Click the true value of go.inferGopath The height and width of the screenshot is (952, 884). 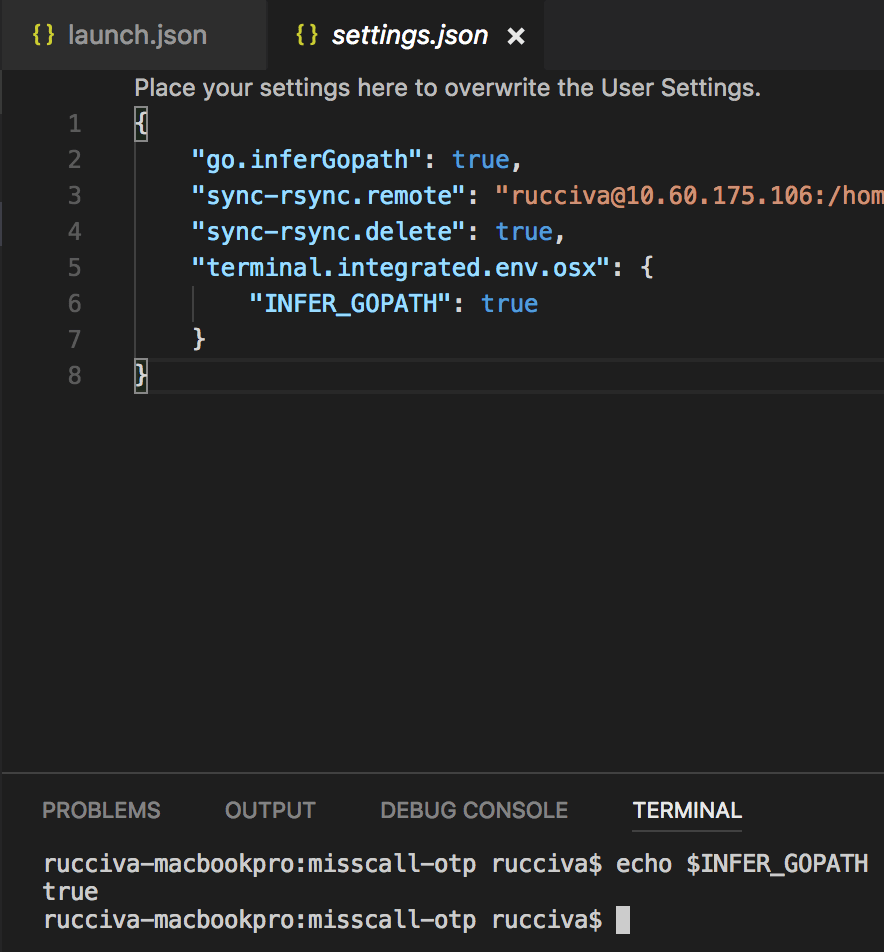tap(481, 160)
